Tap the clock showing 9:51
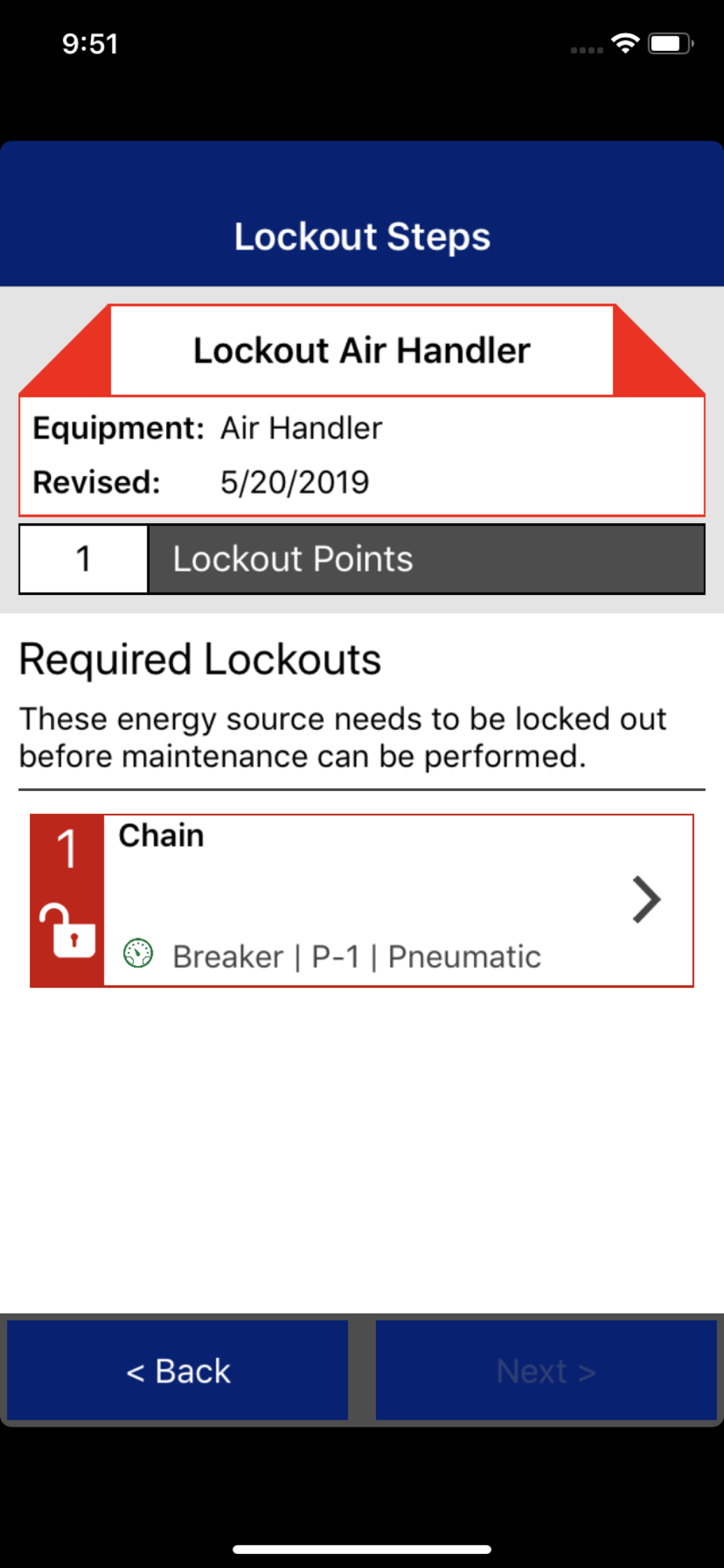 click(x=90, y=44)
